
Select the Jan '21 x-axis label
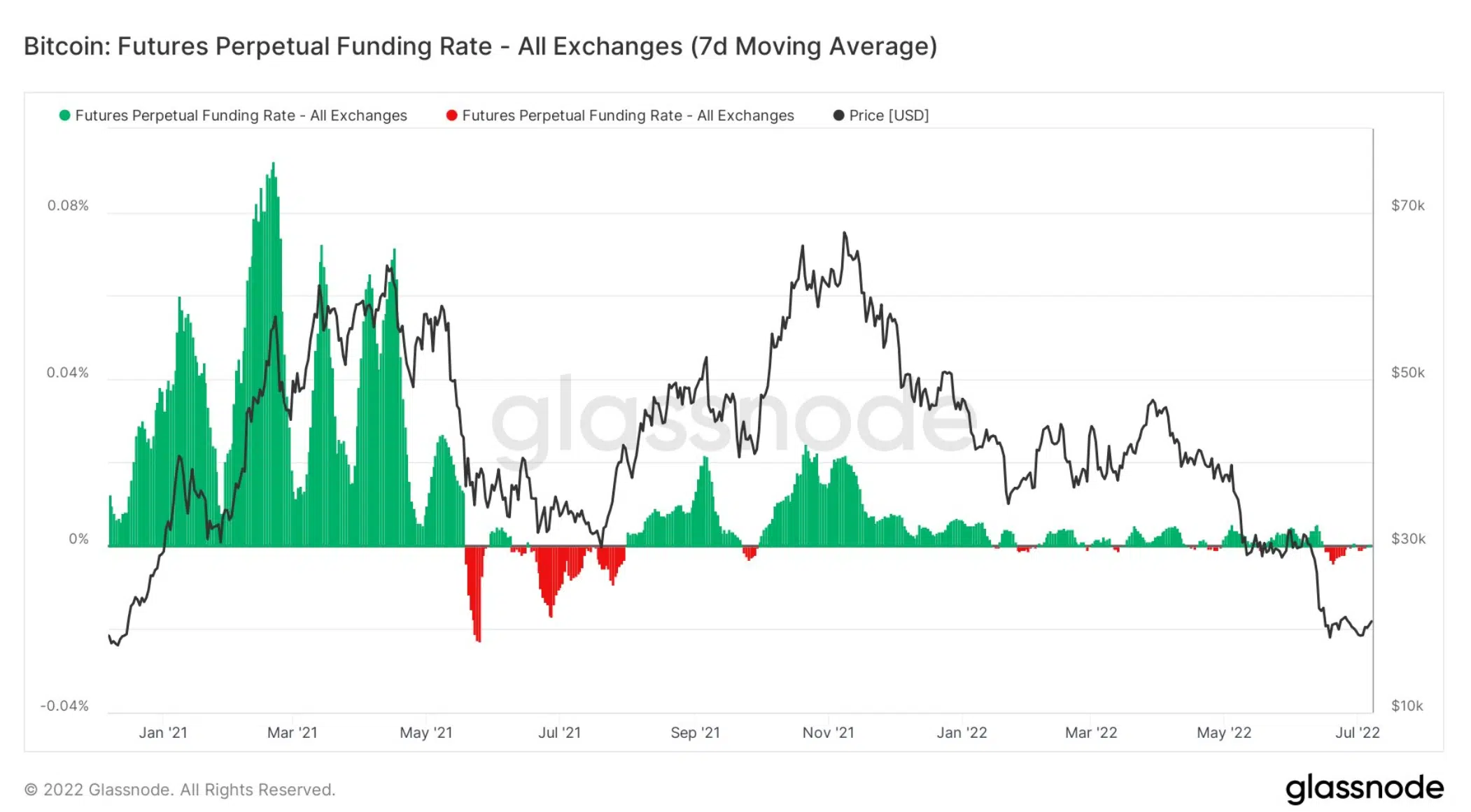tap(163, 732)
